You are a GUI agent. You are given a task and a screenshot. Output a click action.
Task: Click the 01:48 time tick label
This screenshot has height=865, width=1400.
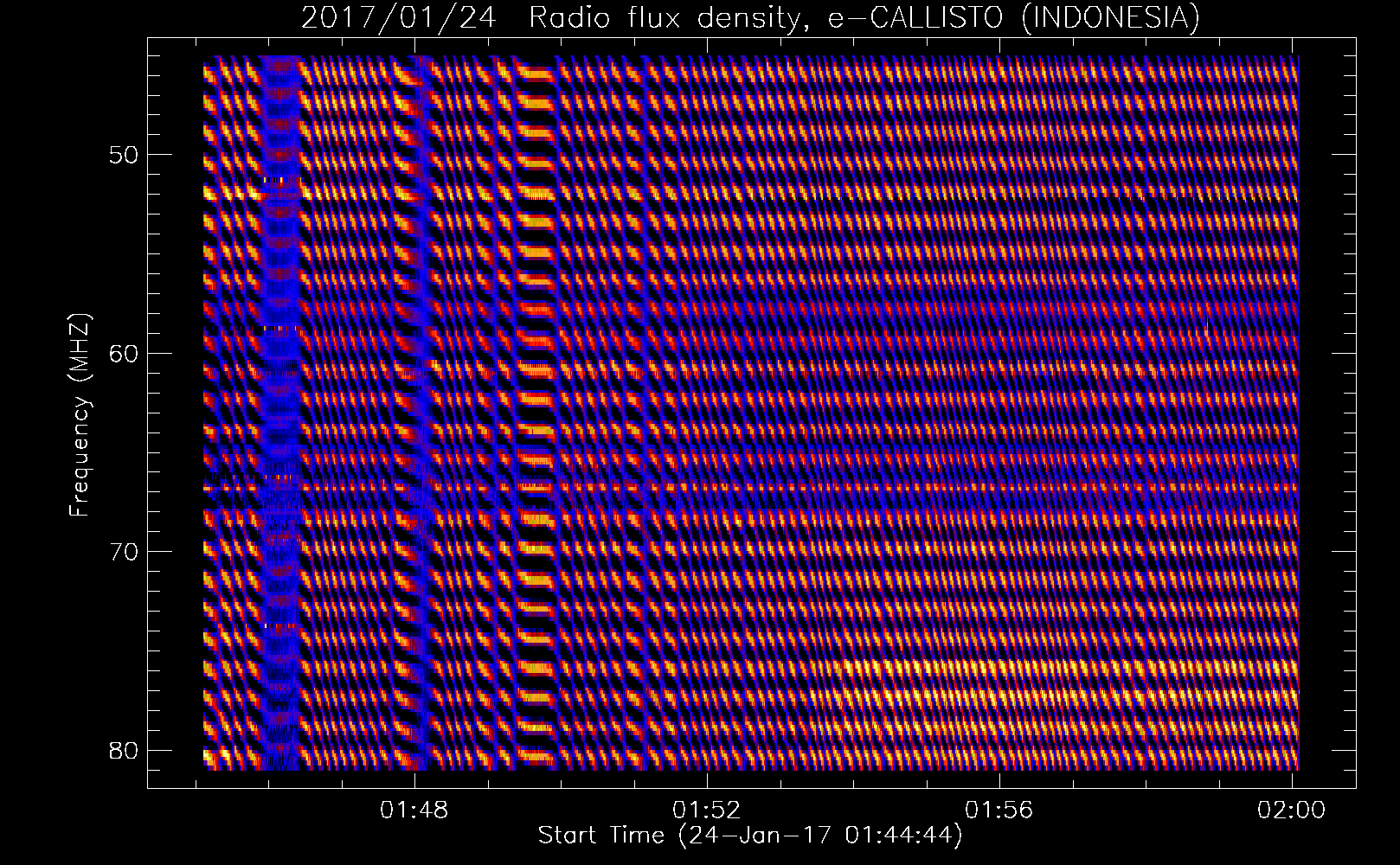[x=415, y=810]
